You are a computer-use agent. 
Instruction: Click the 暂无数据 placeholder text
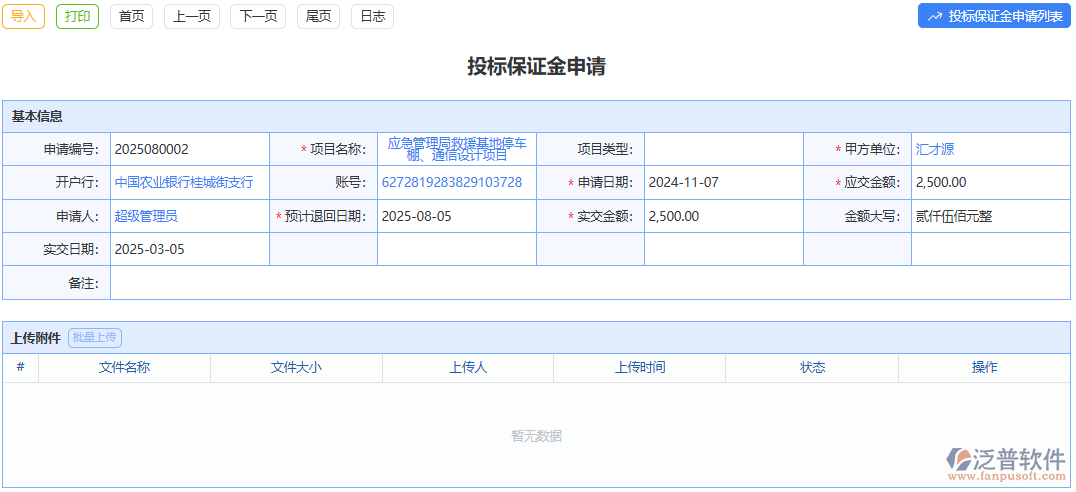537,436
